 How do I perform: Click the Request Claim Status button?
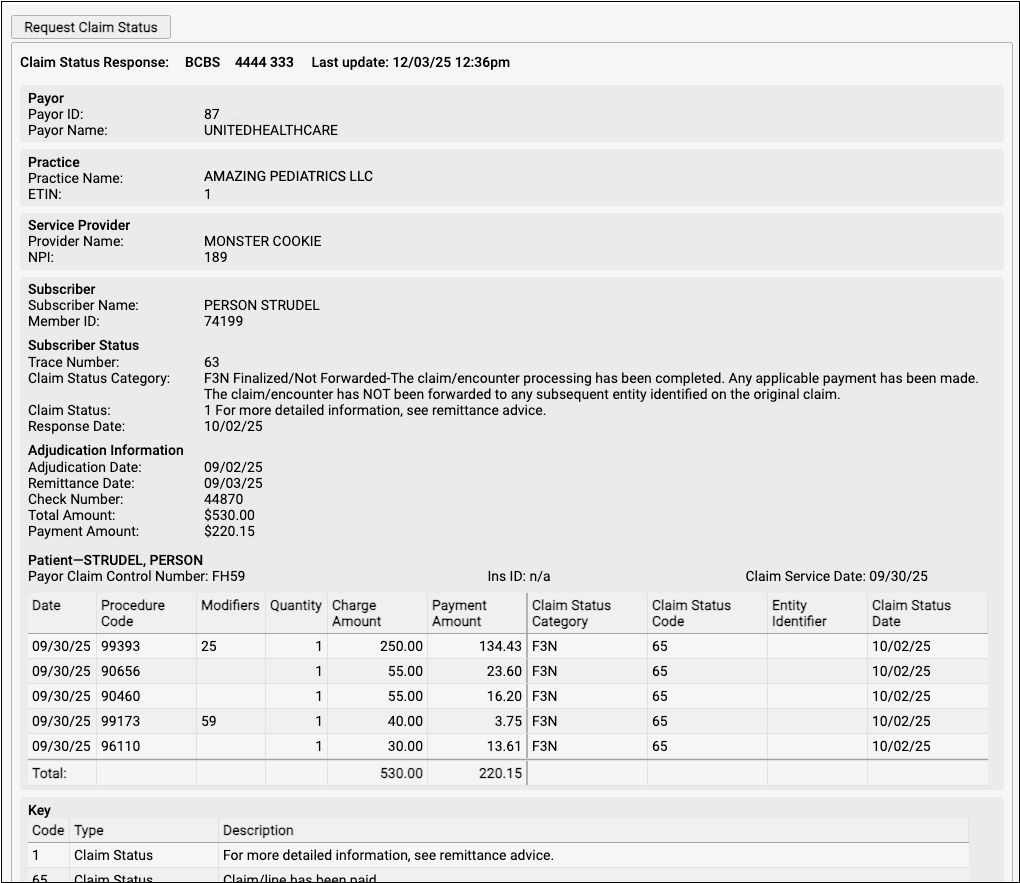coord(91,27)
